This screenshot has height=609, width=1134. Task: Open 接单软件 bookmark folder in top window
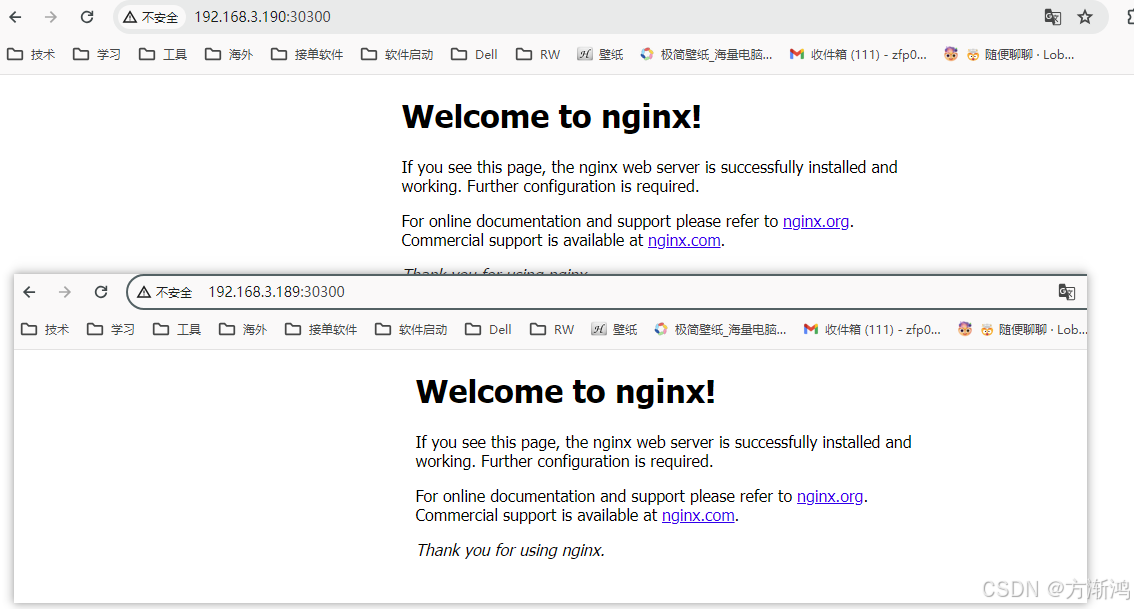(x=307, y=54)
